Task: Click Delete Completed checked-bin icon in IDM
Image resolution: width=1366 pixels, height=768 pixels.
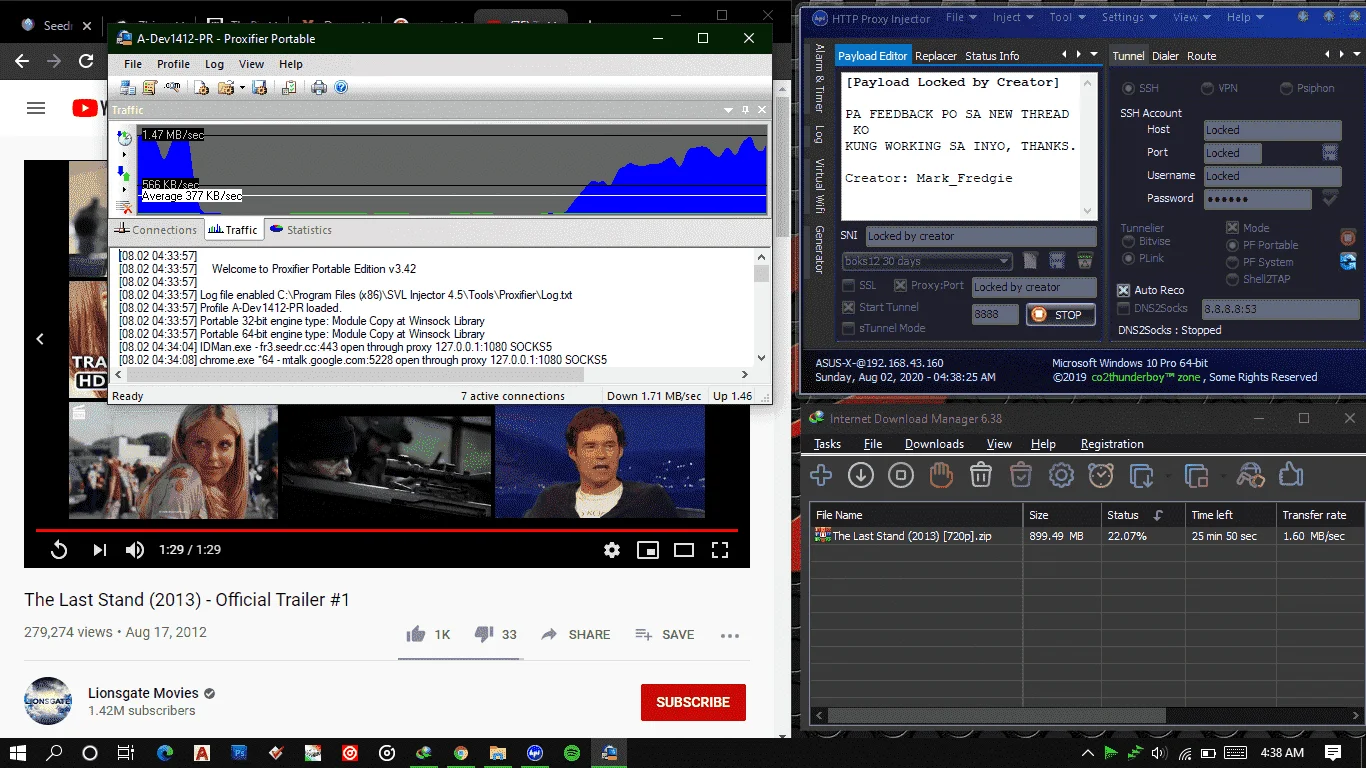Action: pyautogui.click(x=1021, y=476)
